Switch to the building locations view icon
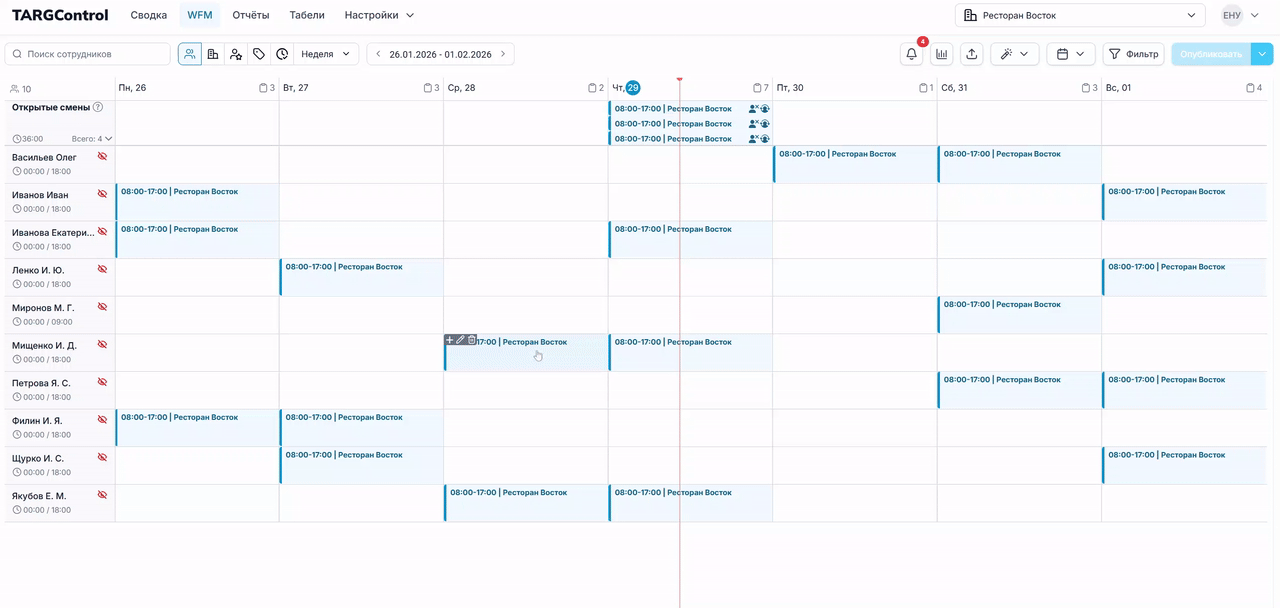The width and height of the screenshot is (1280, 608). (213, 54)
